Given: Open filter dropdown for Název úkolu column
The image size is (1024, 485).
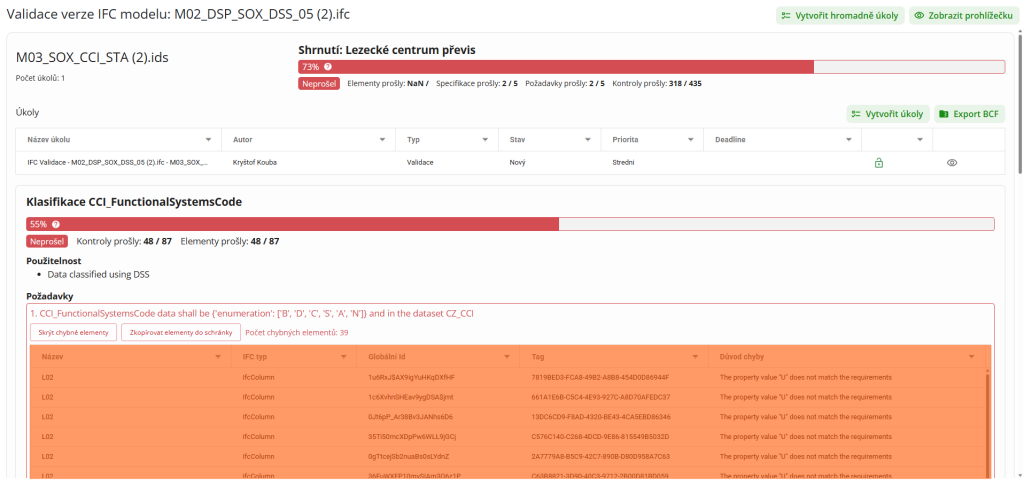Looking at the screenshot, I should click(x=208, y=140).
